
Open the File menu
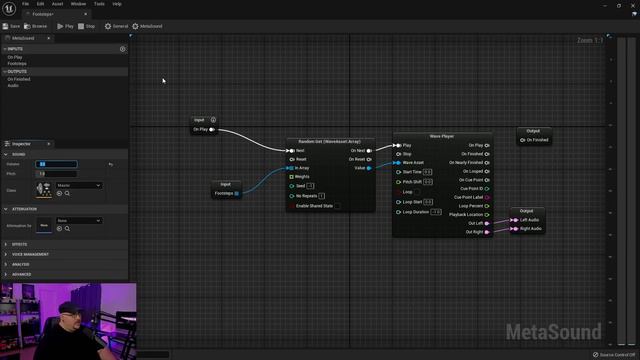25,4
